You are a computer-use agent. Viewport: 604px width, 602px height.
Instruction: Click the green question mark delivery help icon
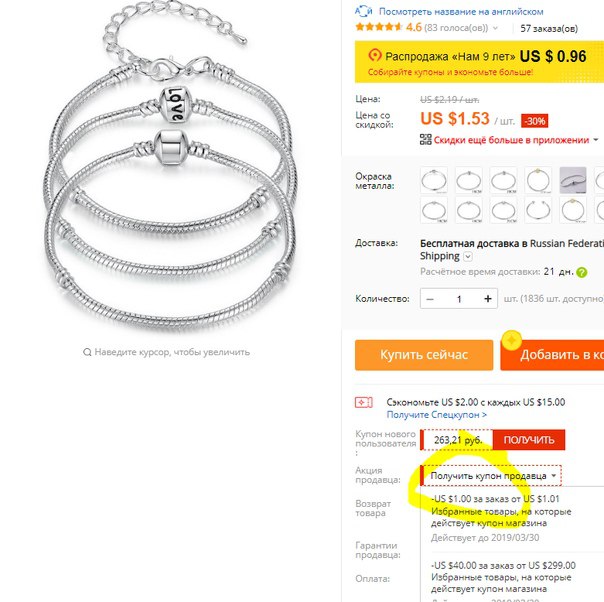click(x=582, y=273)
